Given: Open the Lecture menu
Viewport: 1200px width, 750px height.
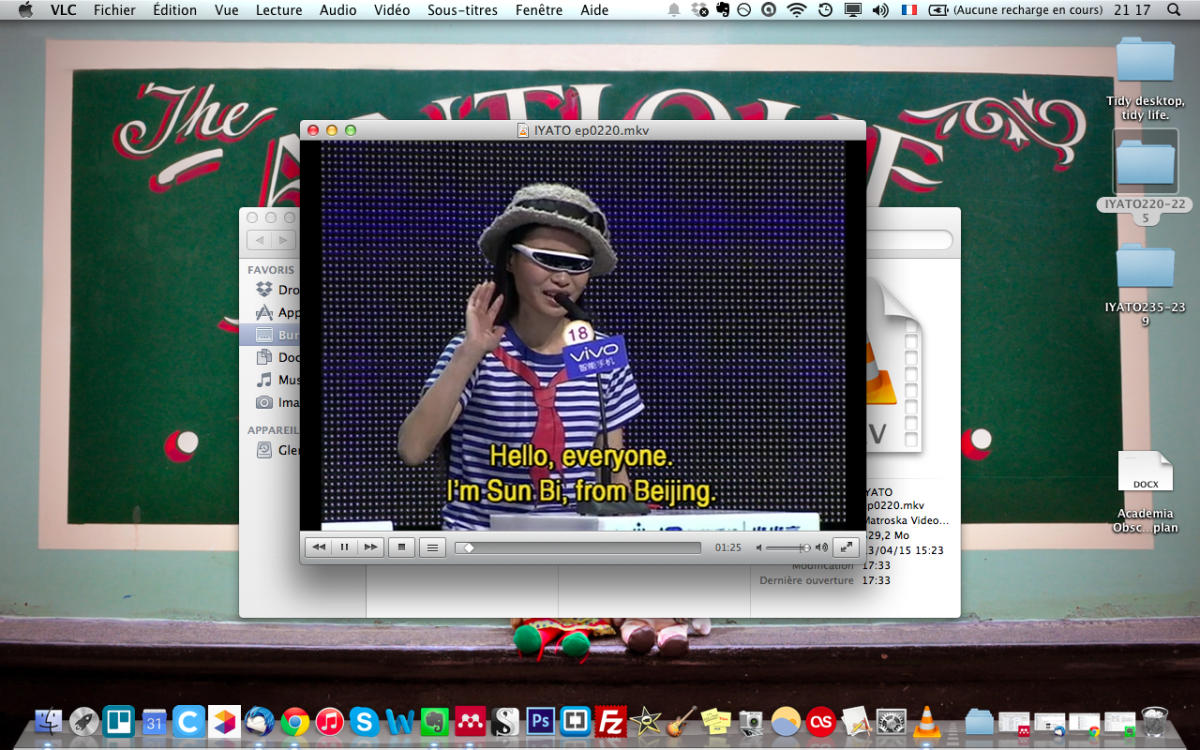Looking at the screenshot, I should 278,10.
